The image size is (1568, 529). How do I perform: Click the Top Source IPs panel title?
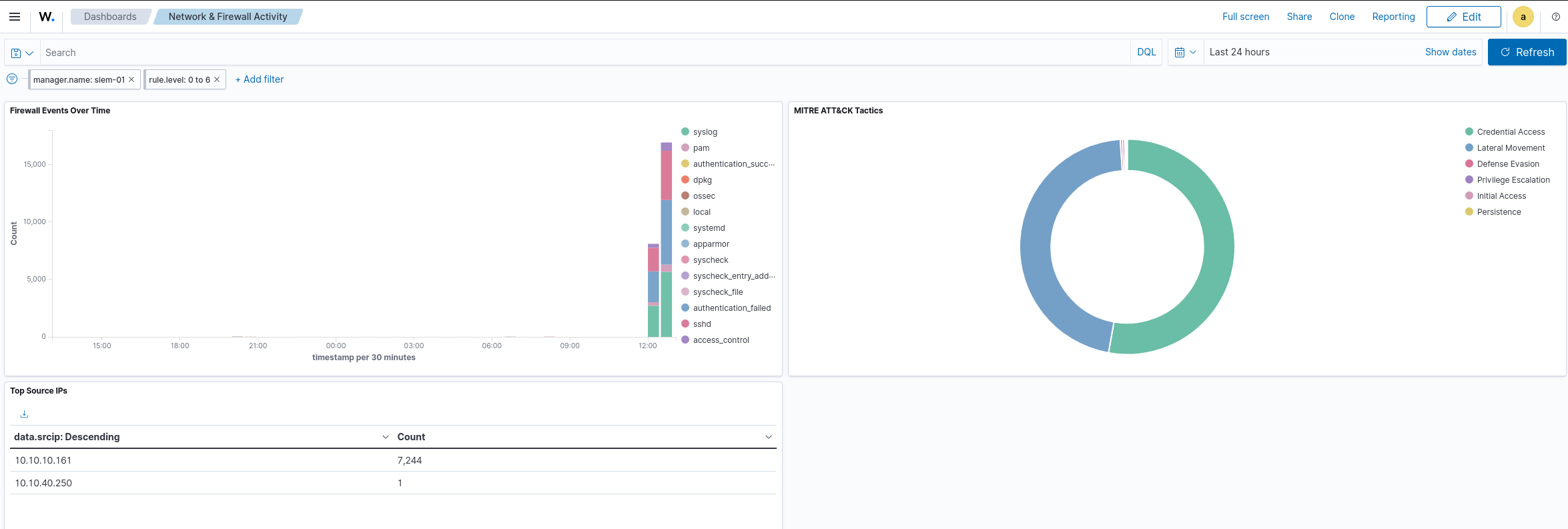pos(39,391)
